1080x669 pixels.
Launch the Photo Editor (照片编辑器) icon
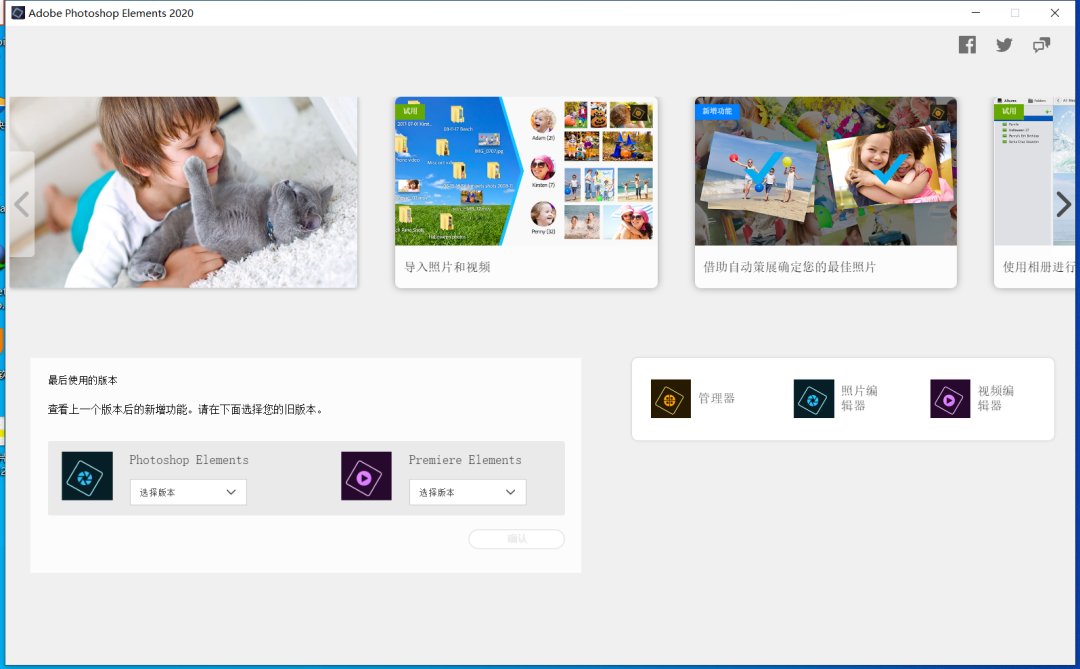pyautogui.click(x=813, y=398)
